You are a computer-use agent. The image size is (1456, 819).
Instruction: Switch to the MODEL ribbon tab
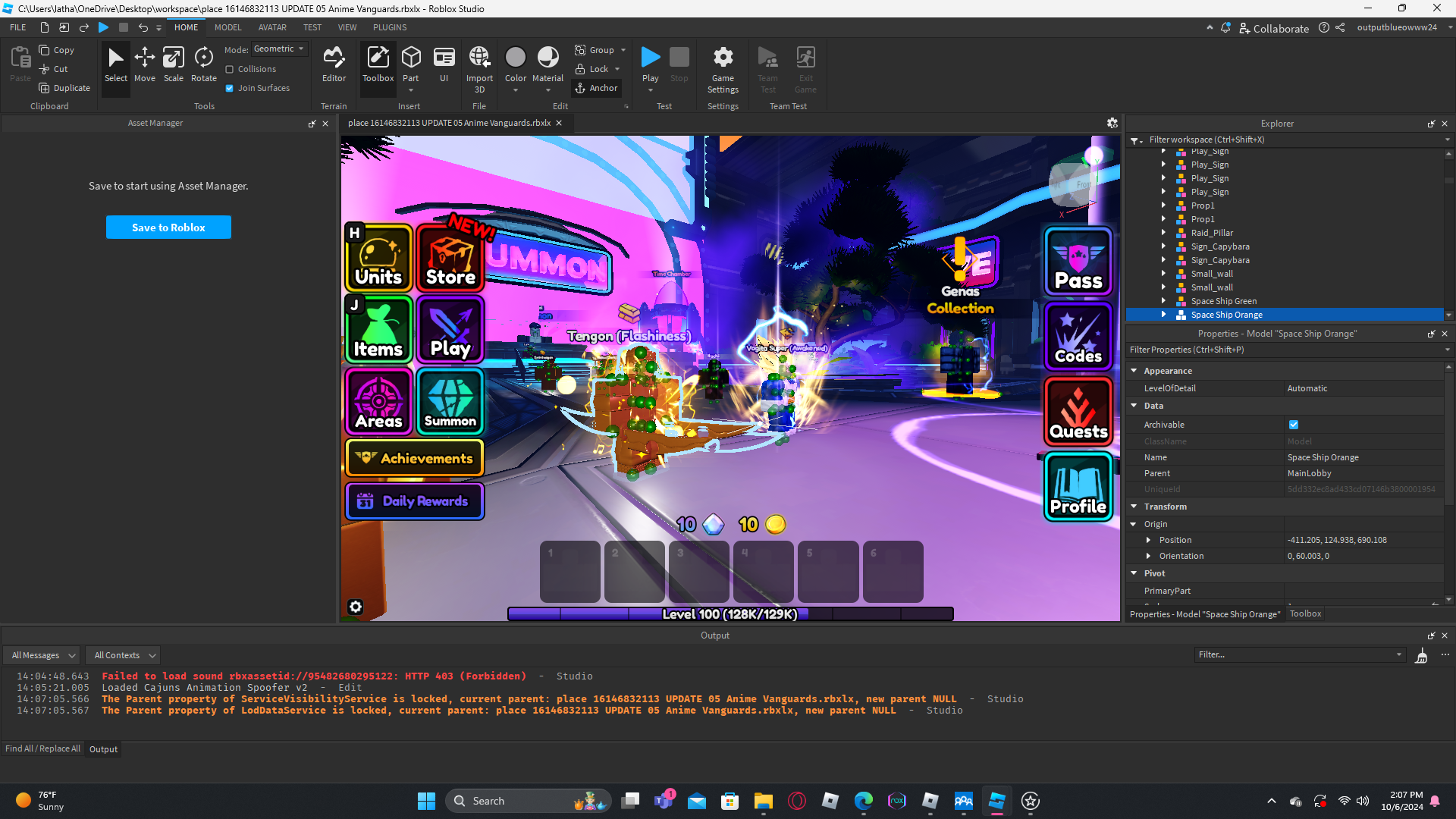click(227, 27)
